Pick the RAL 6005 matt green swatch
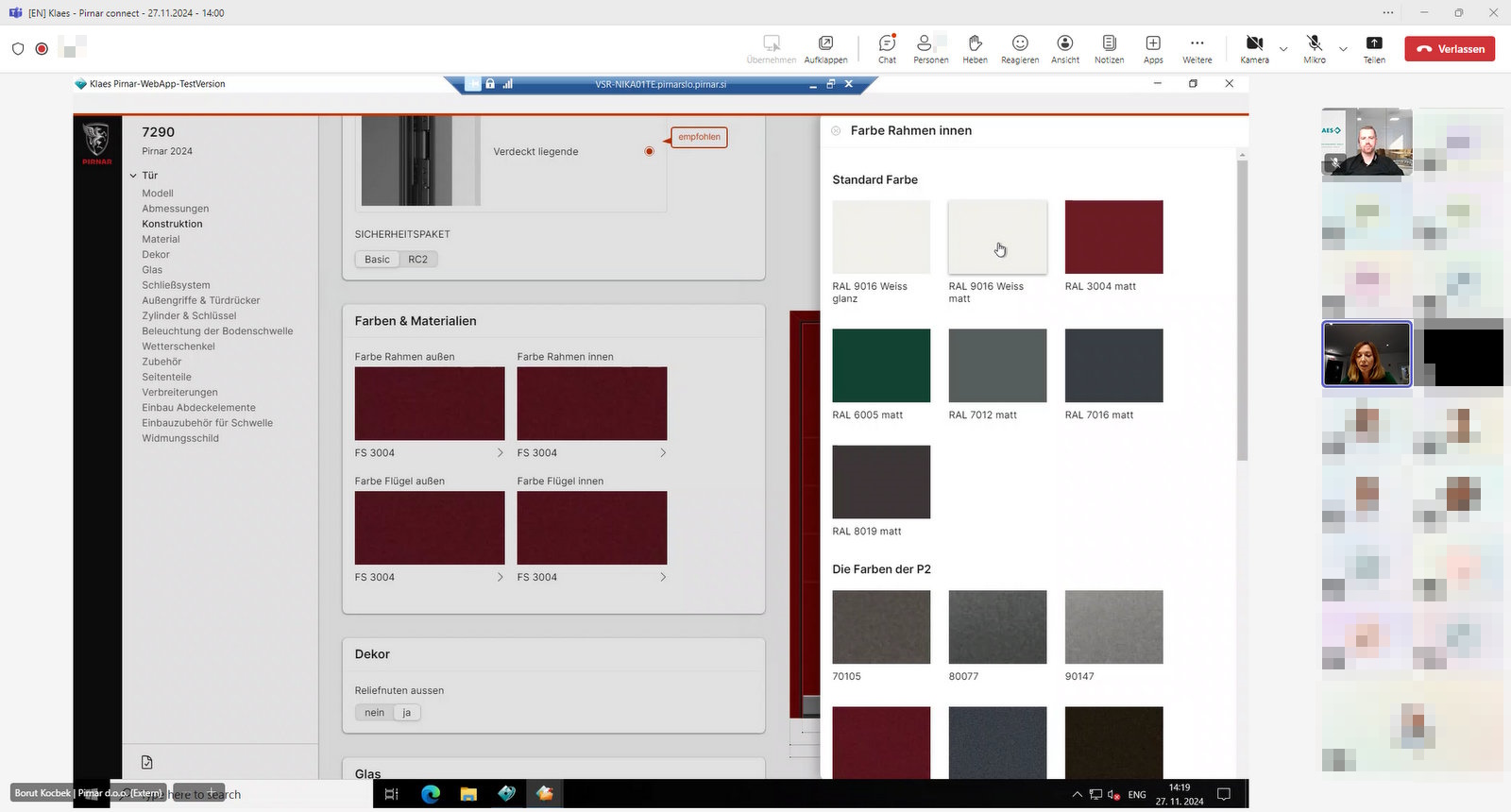The width and height of the screenshot is (1511, 812). tap(881, 365)
